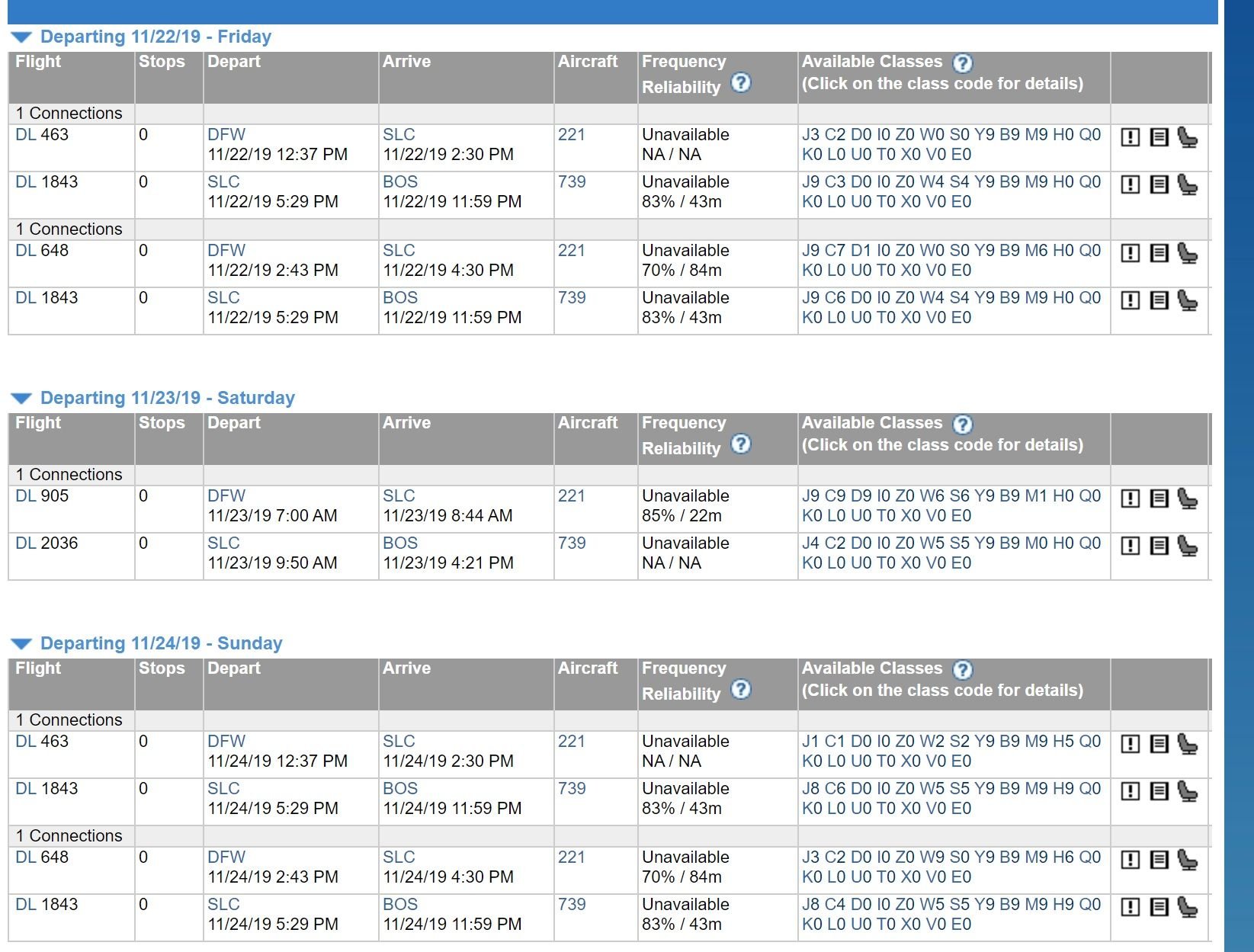Select class code J3 on Friday DL 463
Viewport: 1254px width, 952px height.
pyautogui.click(x=810, y=135)
